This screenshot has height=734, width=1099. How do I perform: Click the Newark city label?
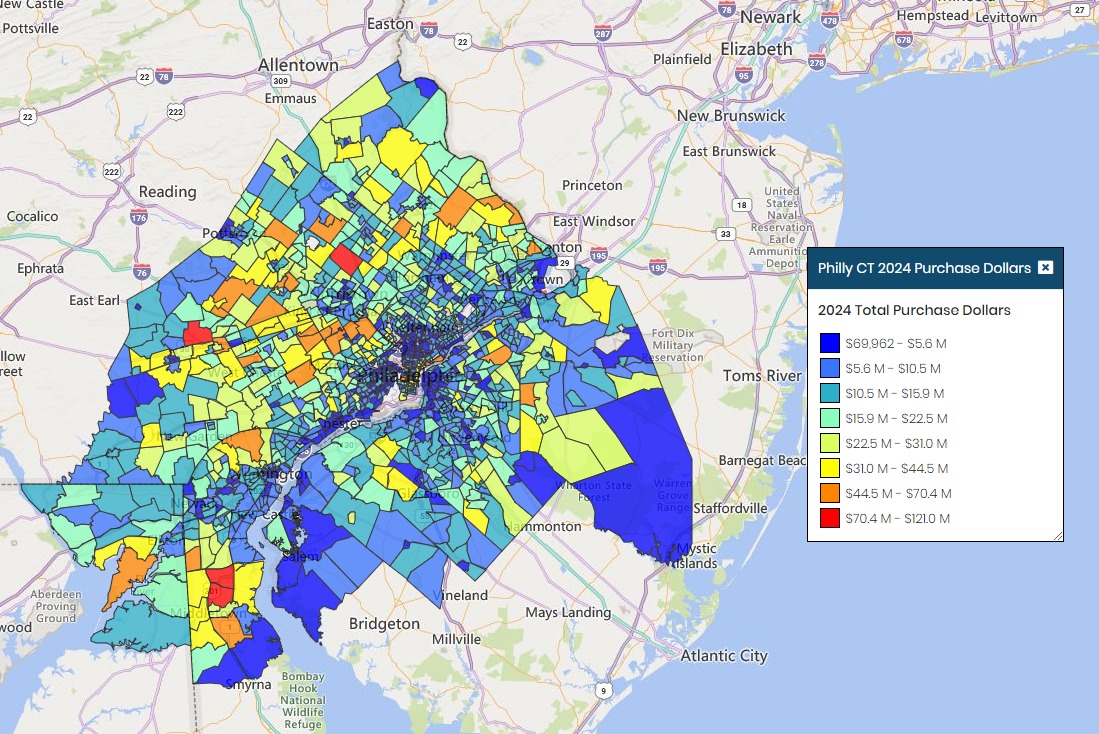coord(770,17)
